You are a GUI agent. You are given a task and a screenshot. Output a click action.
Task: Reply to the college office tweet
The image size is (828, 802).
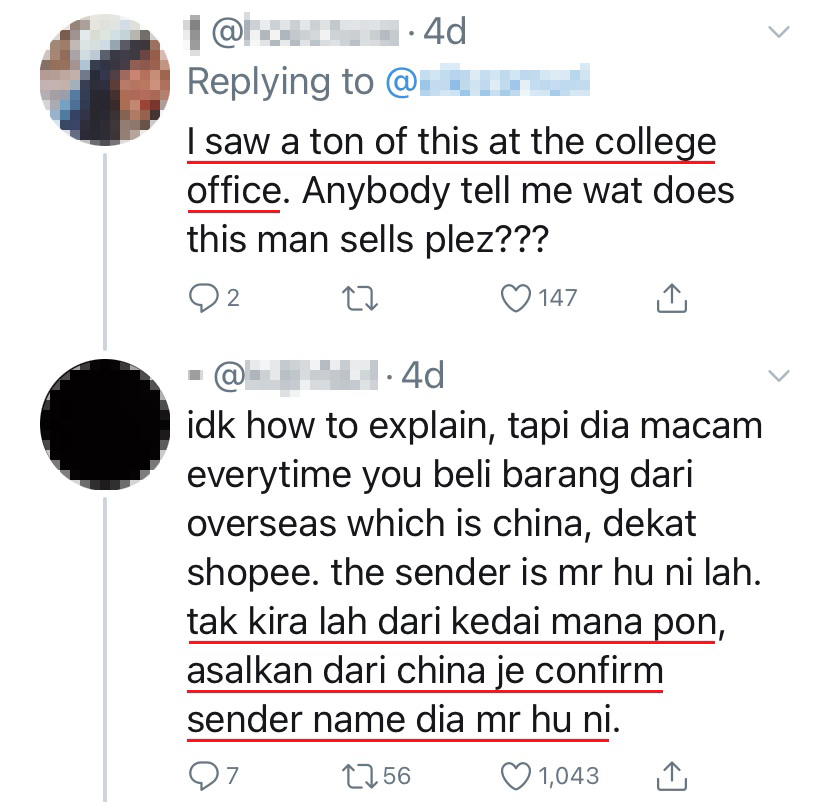click(204, 297)
